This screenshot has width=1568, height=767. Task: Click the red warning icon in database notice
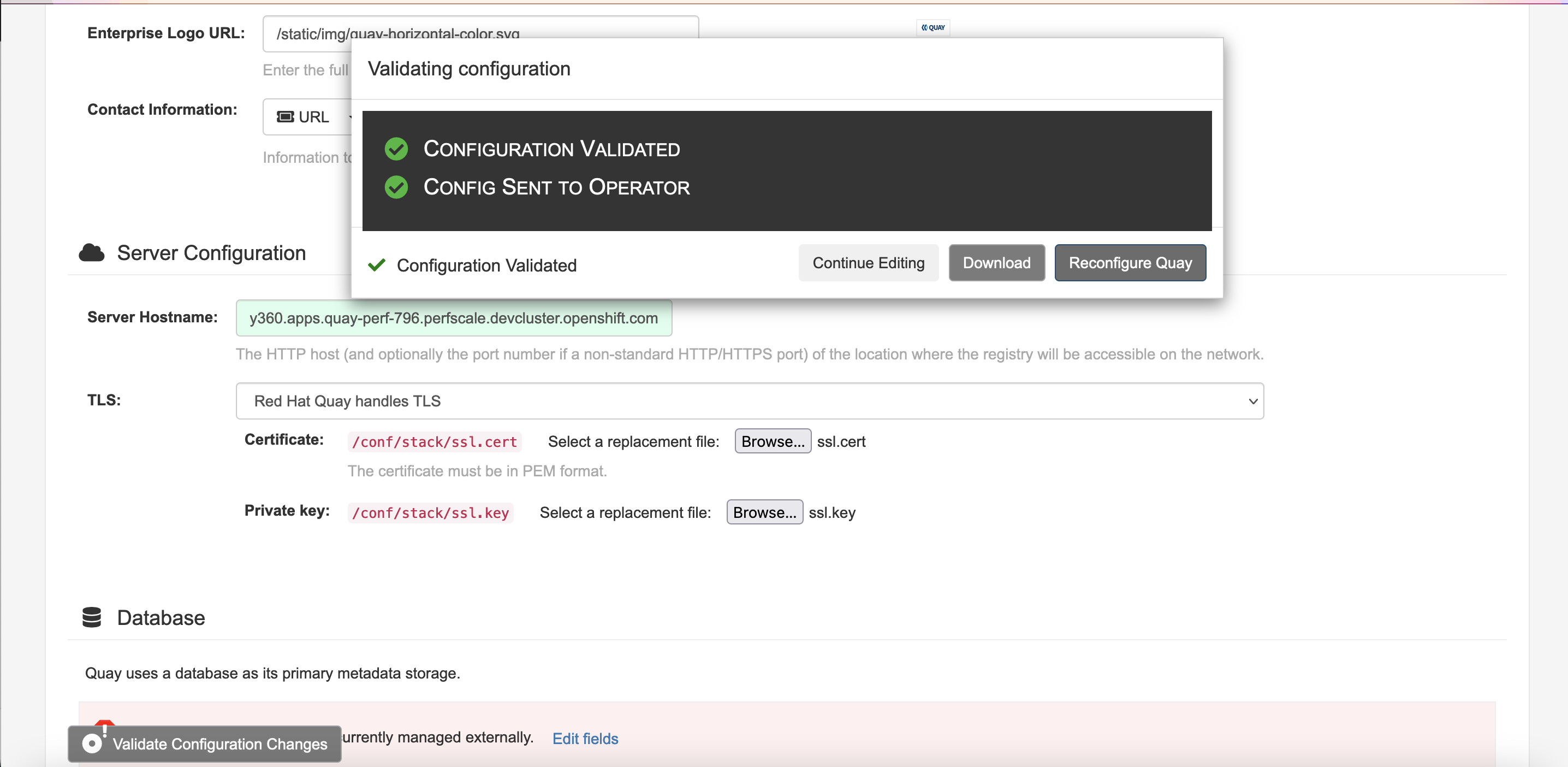point(105,724)
